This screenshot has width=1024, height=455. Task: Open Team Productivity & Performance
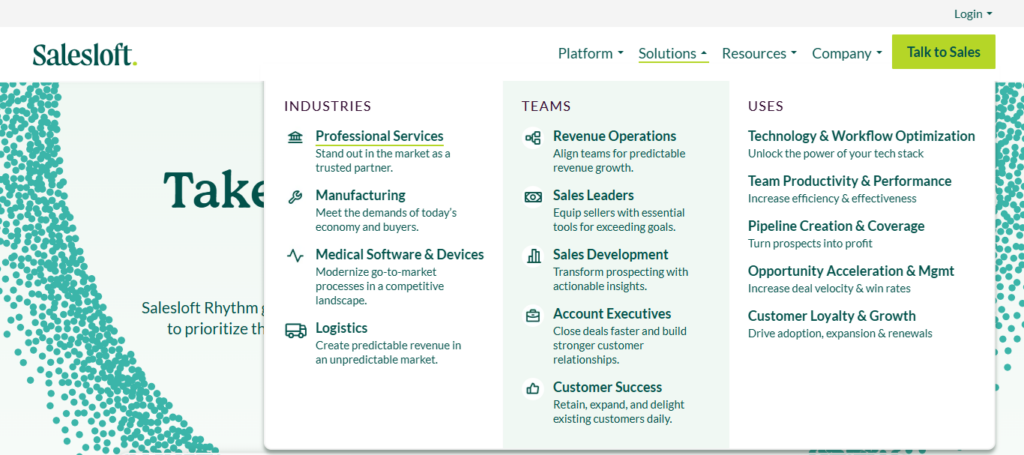[850, 181]
